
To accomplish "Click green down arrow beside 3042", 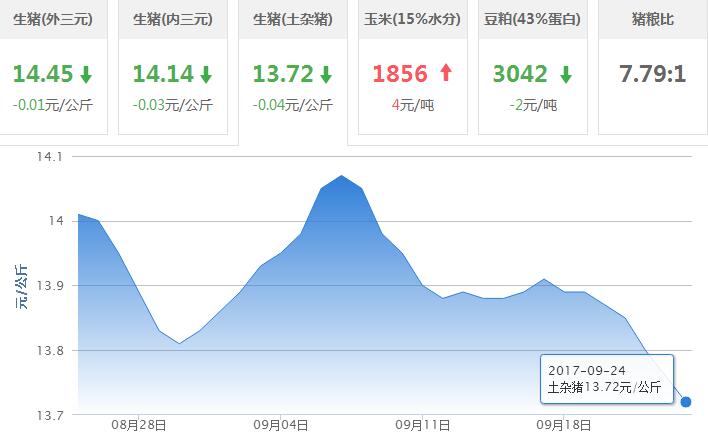I will tap(565, 74).
